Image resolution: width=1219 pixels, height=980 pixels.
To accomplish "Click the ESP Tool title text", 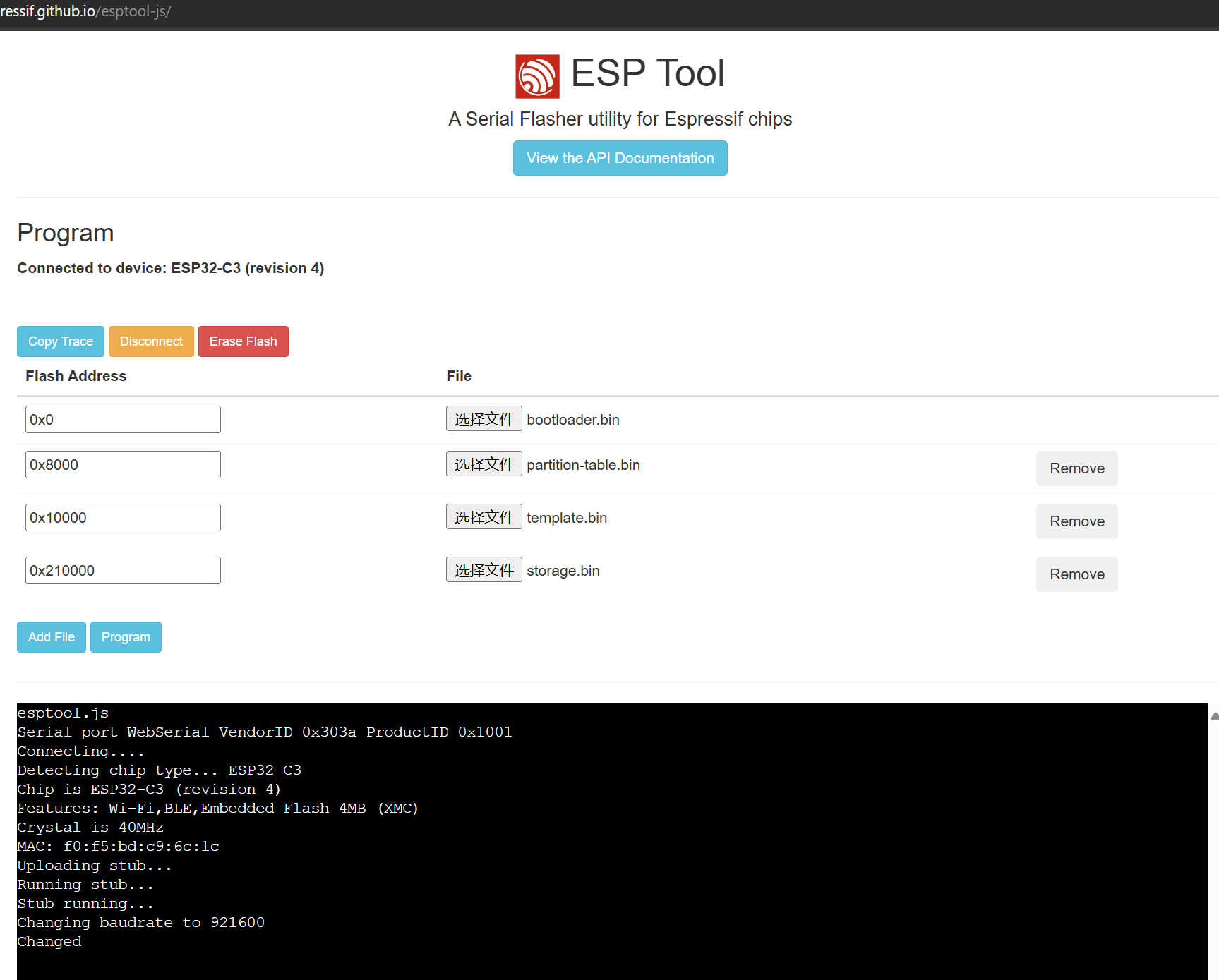I will tap(647, 73).
